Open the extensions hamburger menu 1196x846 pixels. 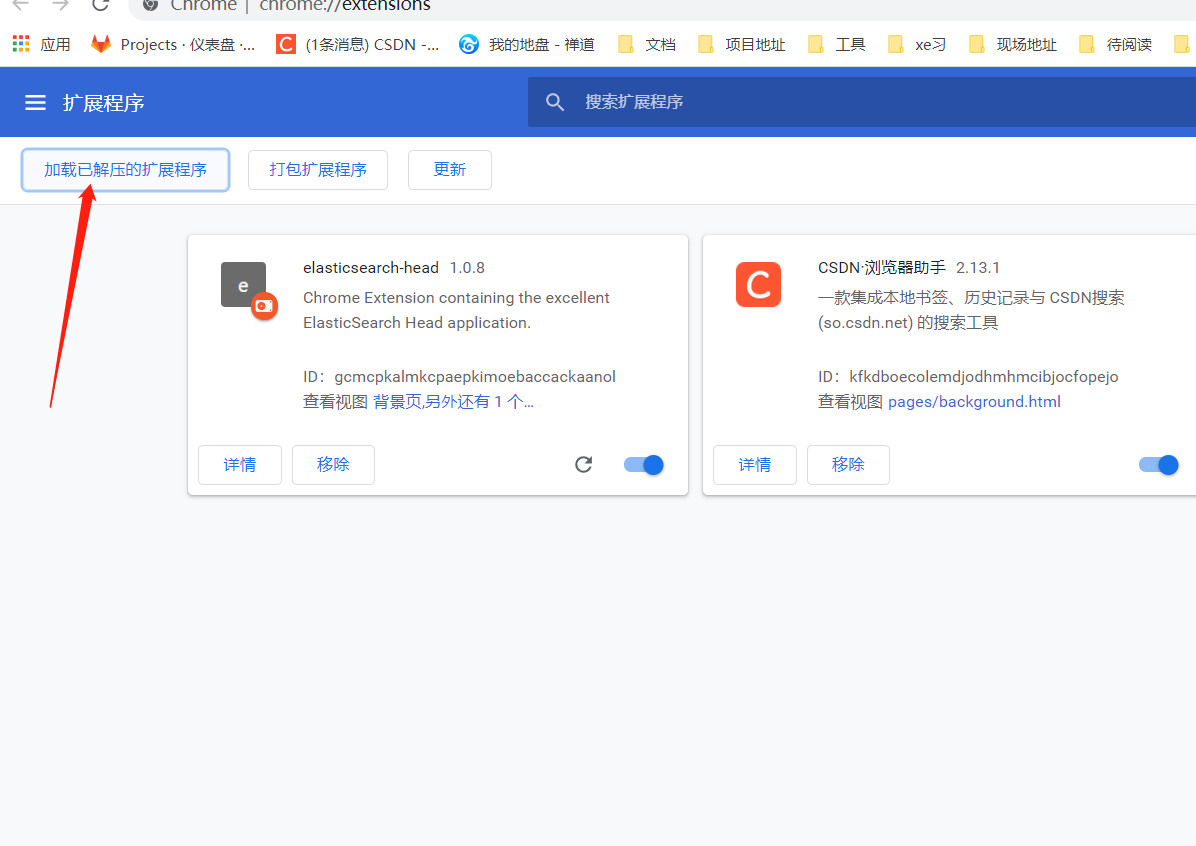(x=35, y=102)
